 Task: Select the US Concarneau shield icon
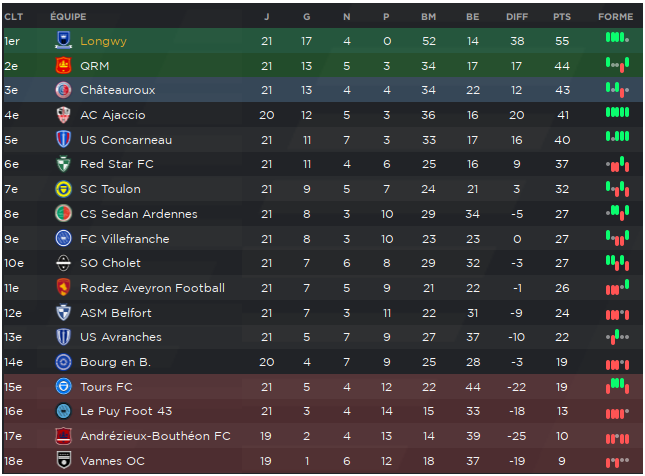(x=63, y=139)
